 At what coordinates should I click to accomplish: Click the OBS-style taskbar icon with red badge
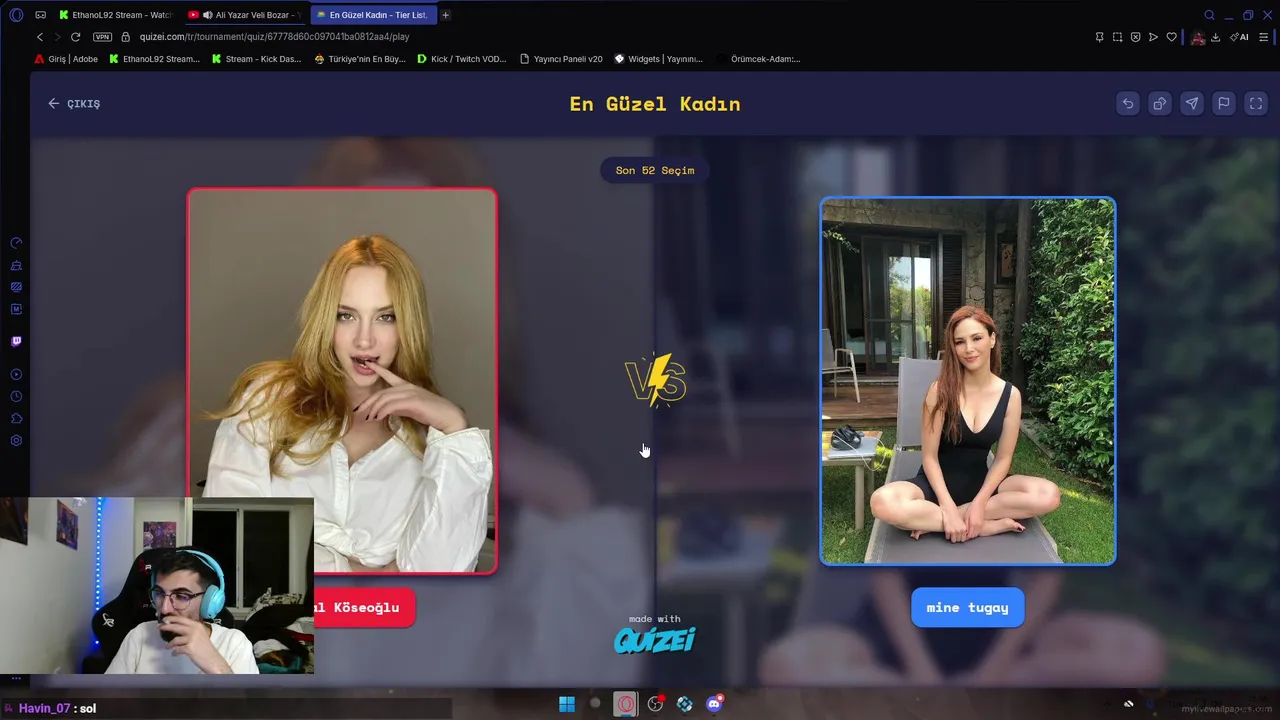[x=656, y=704]
